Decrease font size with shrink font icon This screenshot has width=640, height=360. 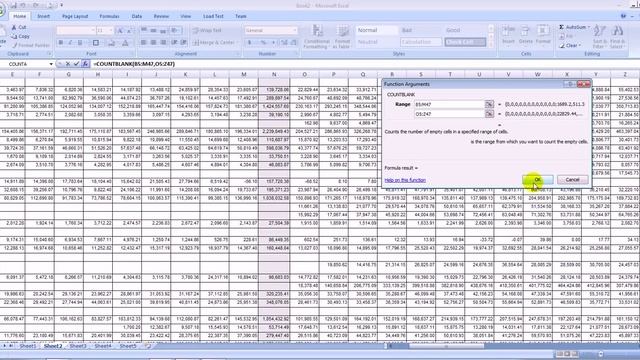[x=129, y=31]
